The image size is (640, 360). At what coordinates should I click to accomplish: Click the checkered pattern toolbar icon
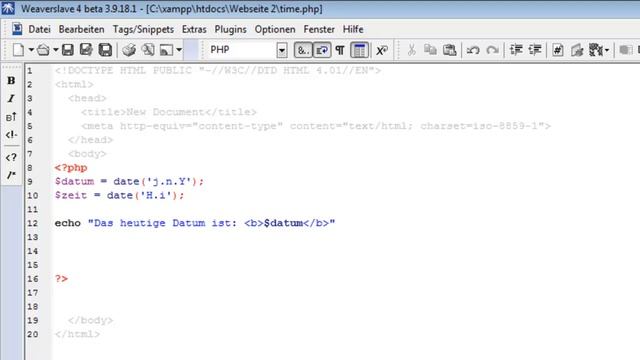pyautogui.click(x=596, y=50)
